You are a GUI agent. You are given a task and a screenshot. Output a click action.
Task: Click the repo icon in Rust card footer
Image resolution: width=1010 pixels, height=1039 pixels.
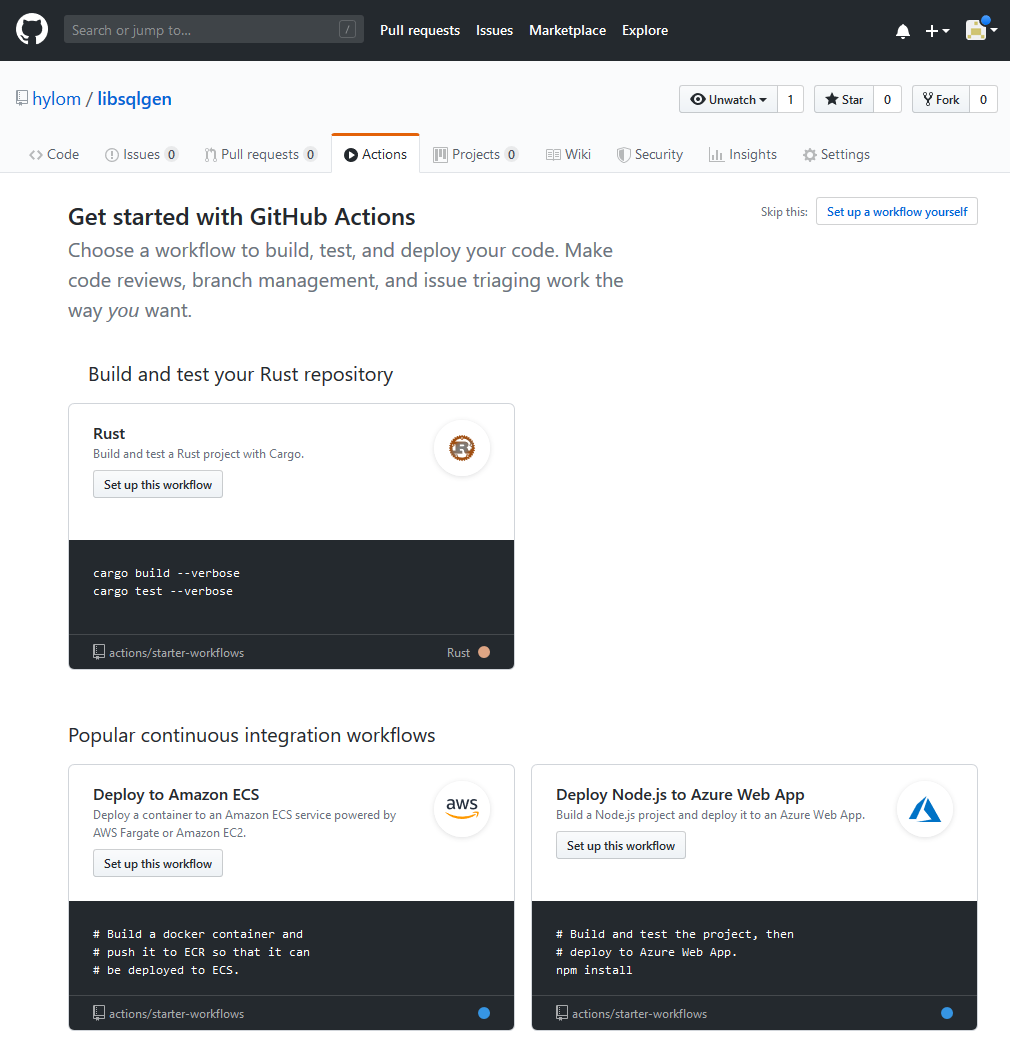click(99, 652)
